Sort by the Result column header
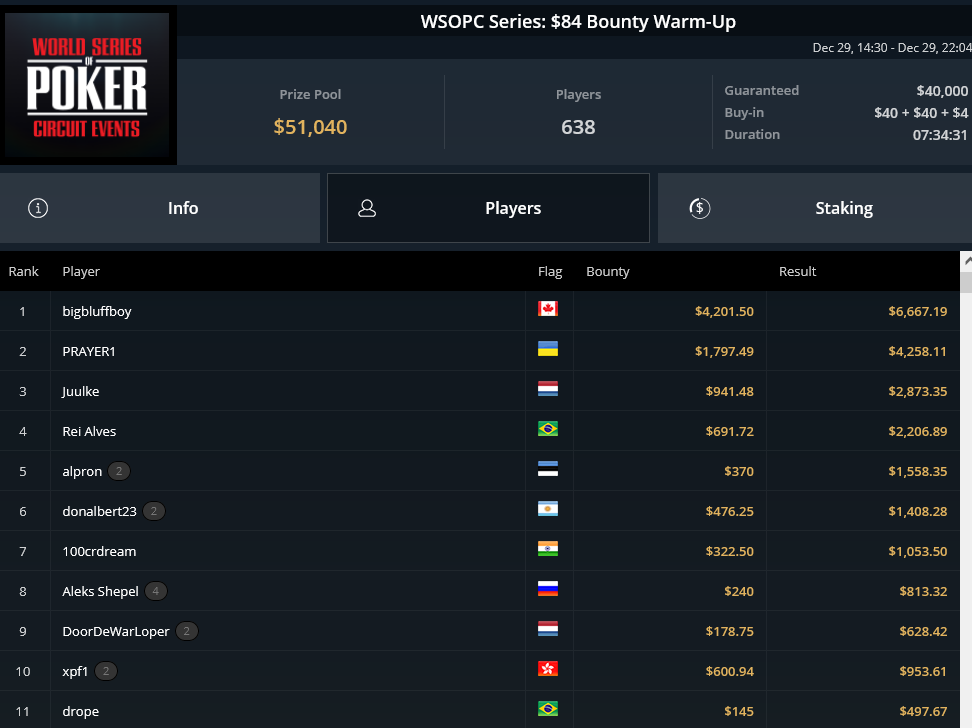 [x=797, y=272]
